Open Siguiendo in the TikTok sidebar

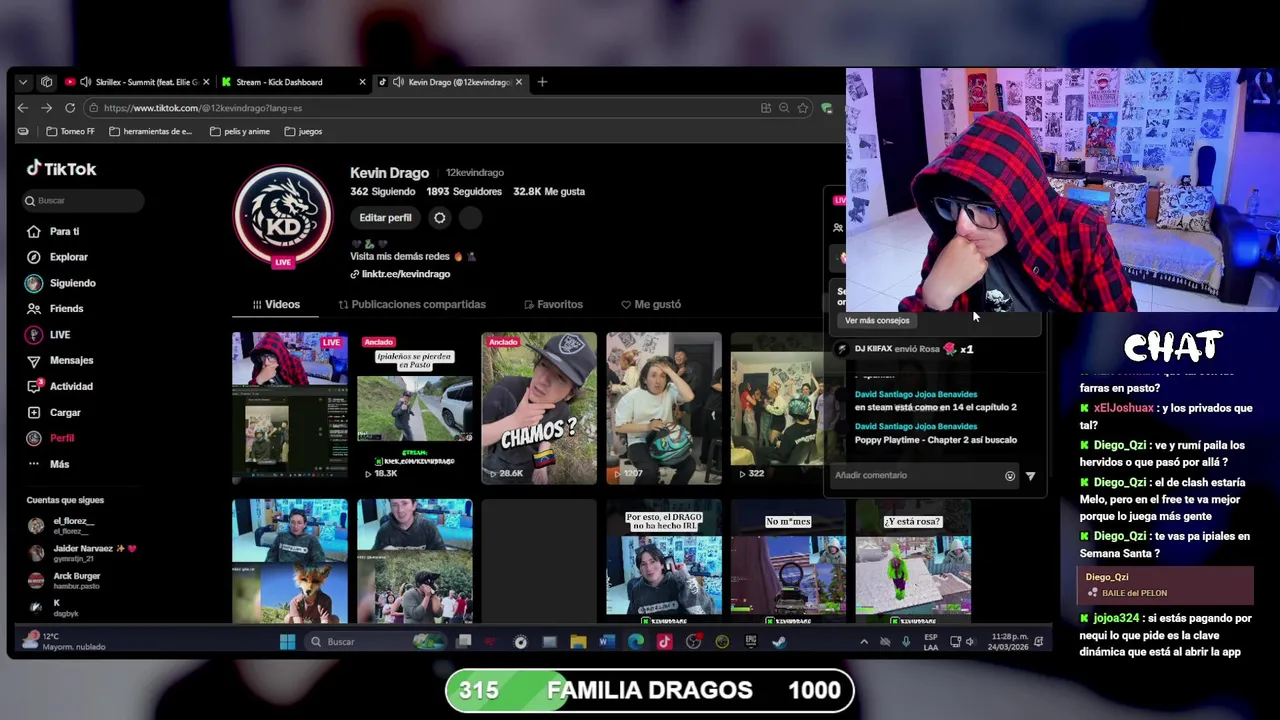[61, 283]
